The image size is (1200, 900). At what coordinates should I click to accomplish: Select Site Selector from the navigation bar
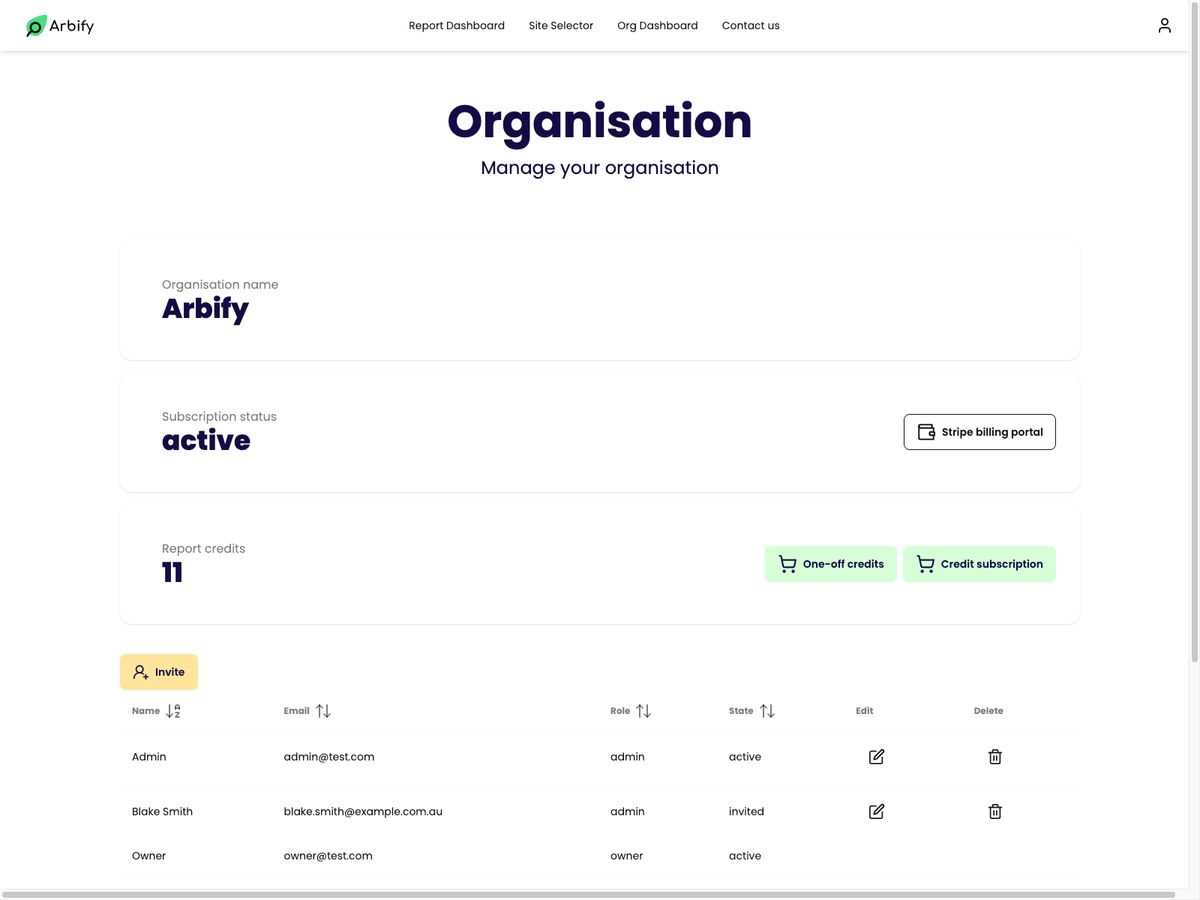pos(561,25)
